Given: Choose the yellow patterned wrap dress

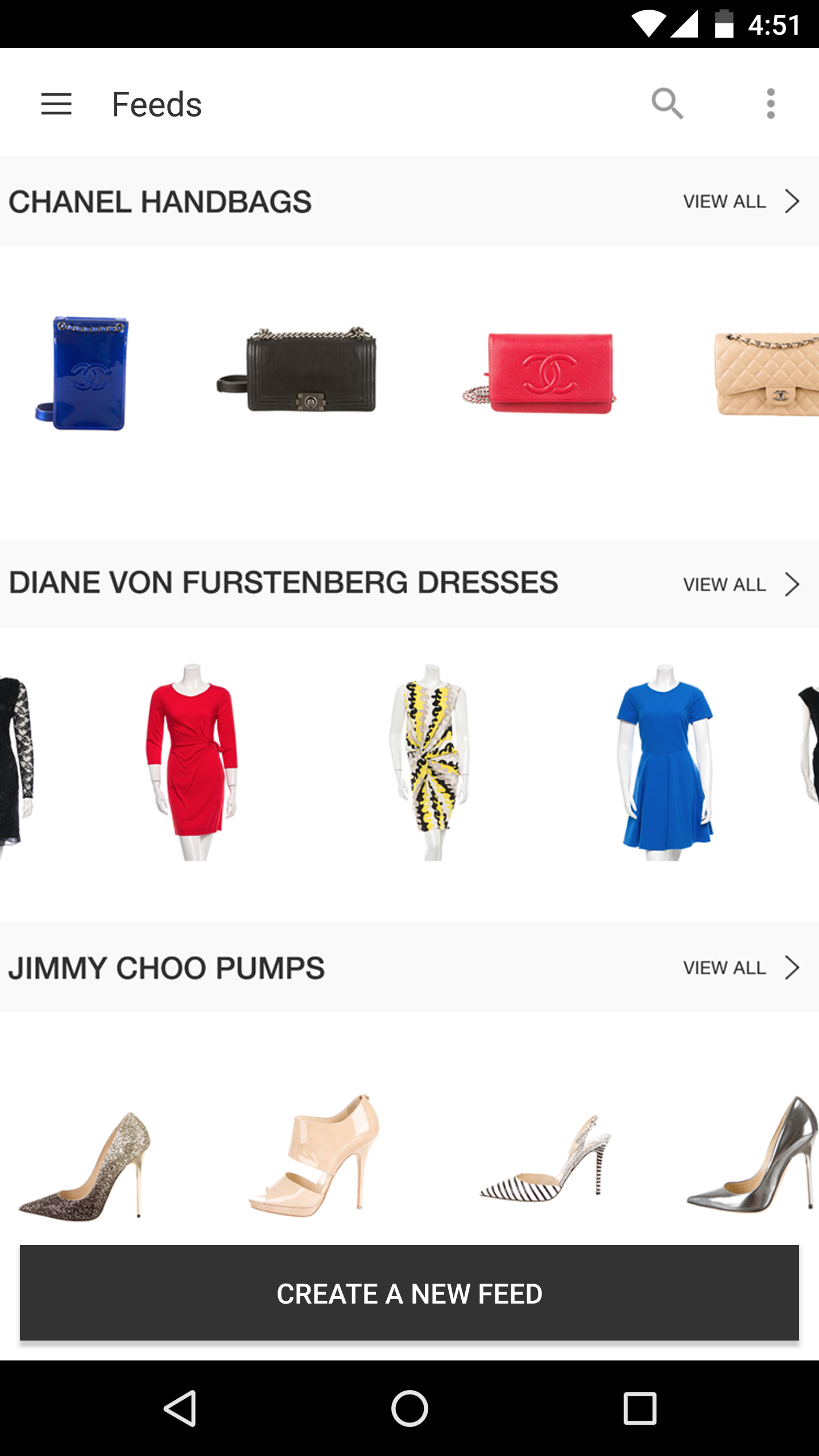Looking at the screenshot, I should pos(429,762).
